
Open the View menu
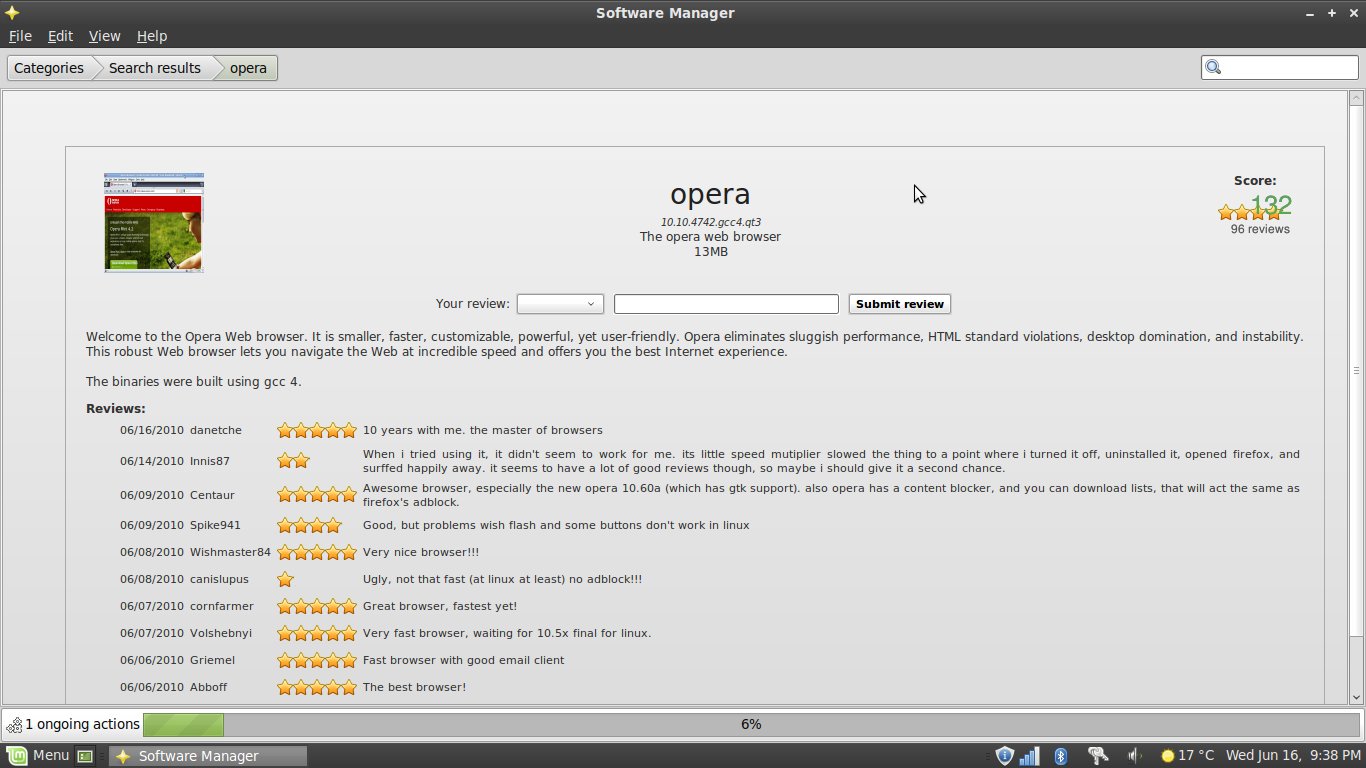104,36
